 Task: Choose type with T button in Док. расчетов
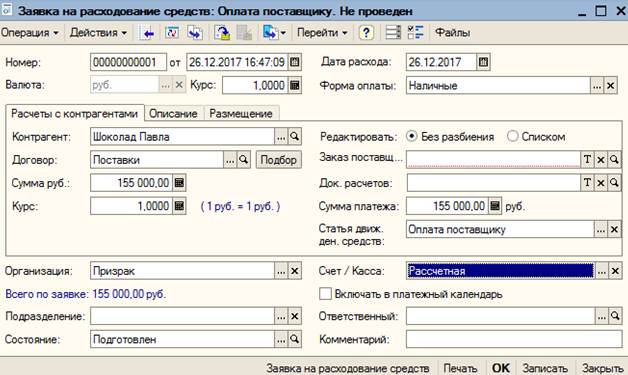pyautogui.click(x=587, y=183)
